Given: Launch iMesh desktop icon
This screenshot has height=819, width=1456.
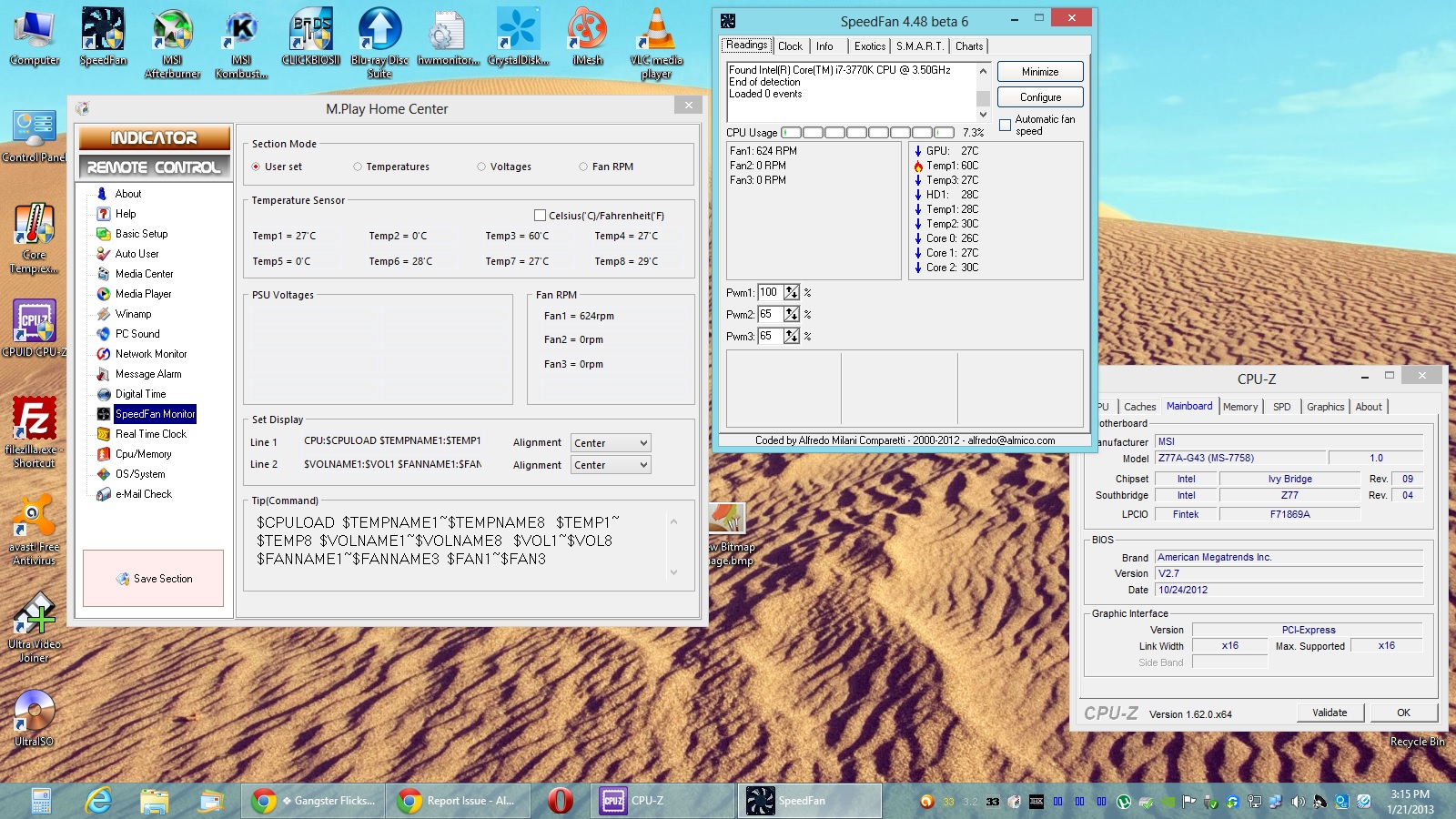Looking at the screenshot, I should tap(587, 37).
